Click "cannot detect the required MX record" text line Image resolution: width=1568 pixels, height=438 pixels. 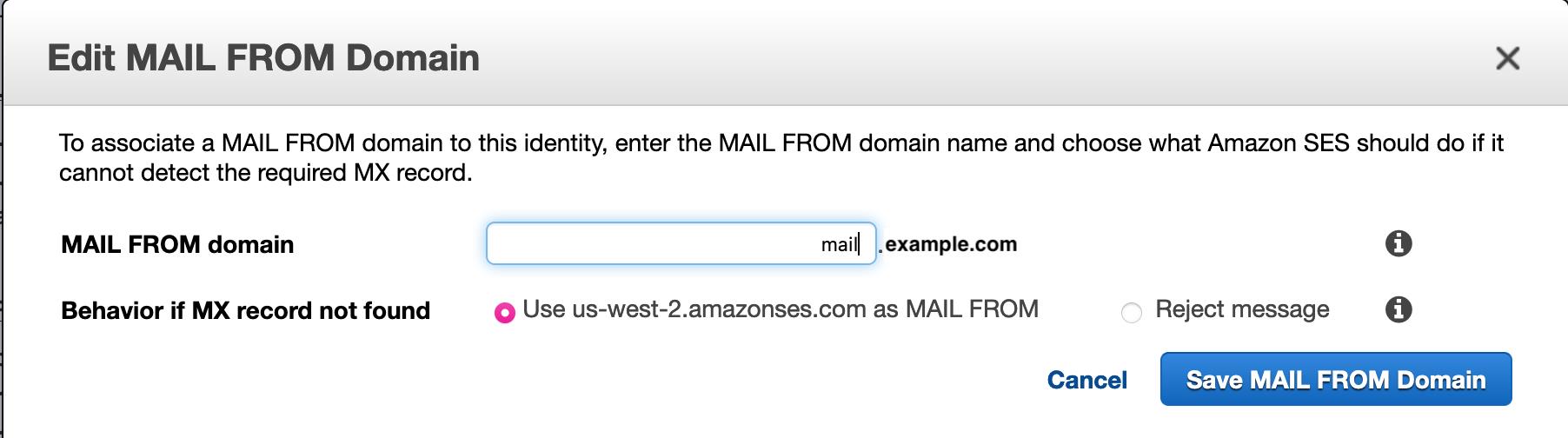265,173
